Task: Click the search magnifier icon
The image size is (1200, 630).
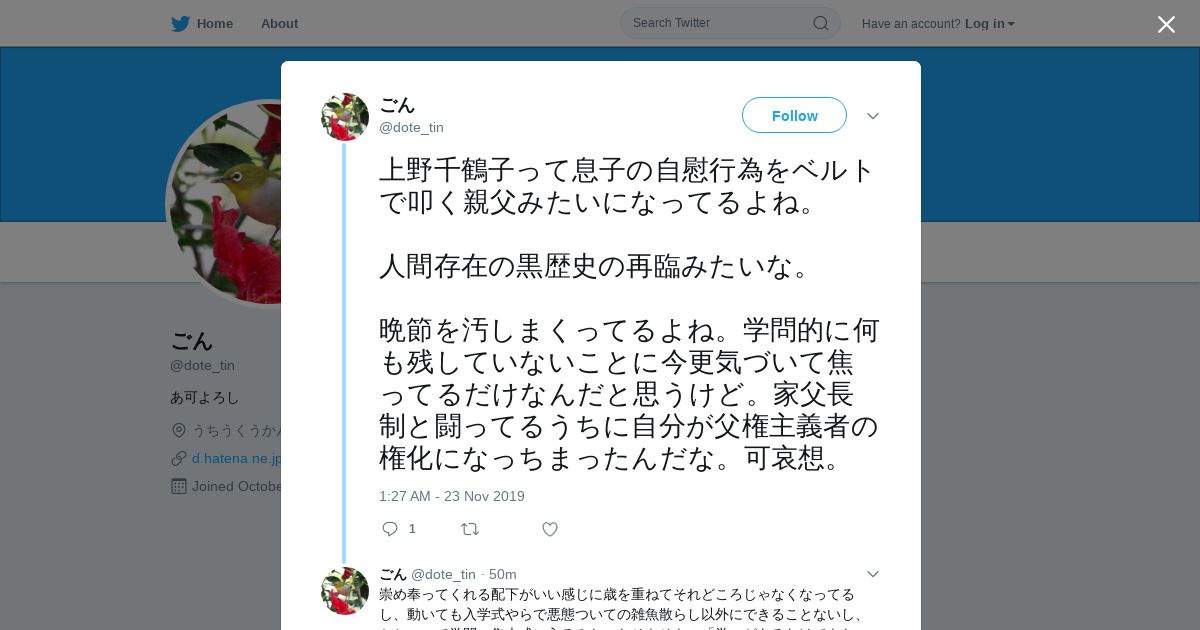Action: pyautogui.click(x=820, y=23)
